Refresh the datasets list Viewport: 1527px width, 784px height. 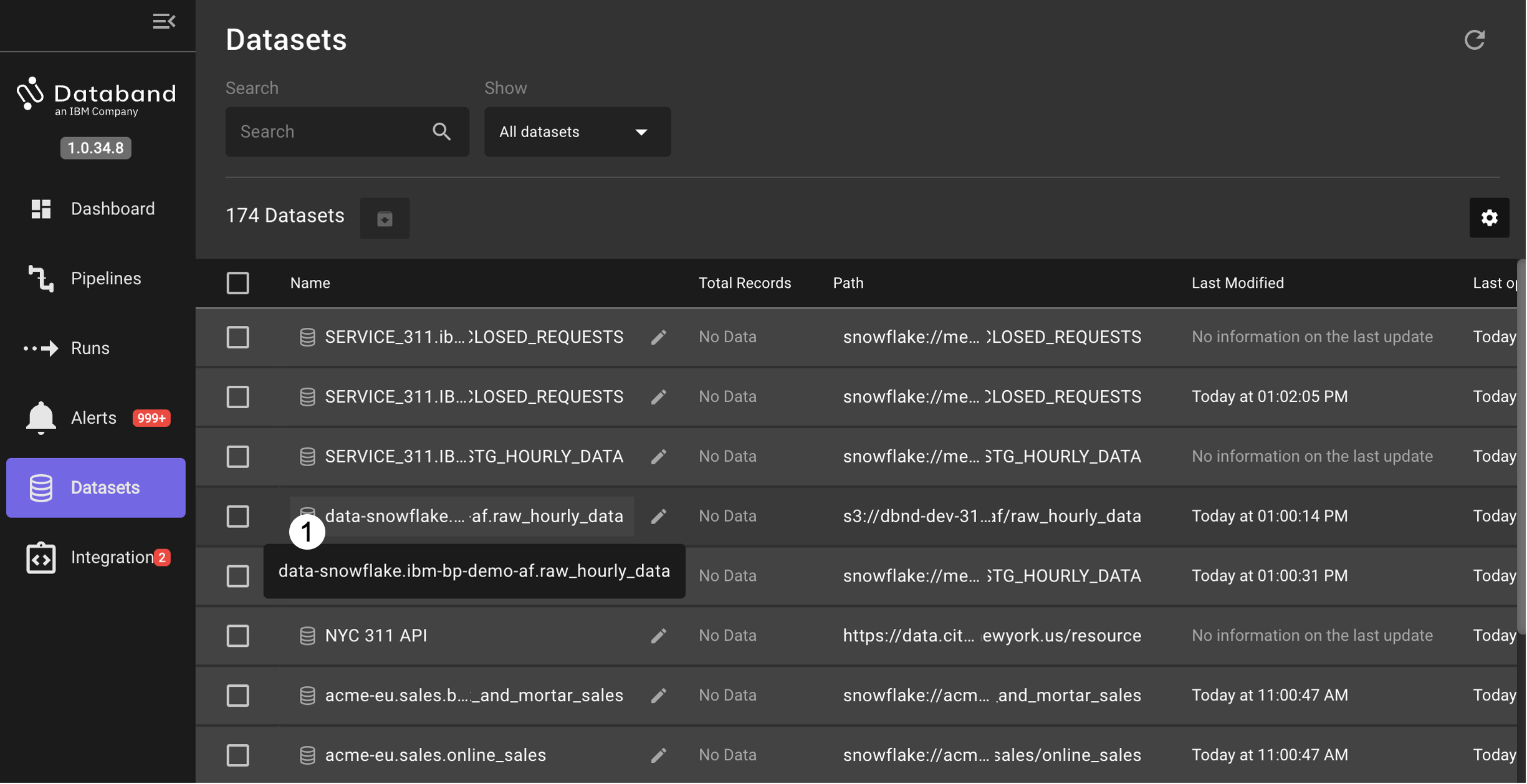click(1475, 40)
